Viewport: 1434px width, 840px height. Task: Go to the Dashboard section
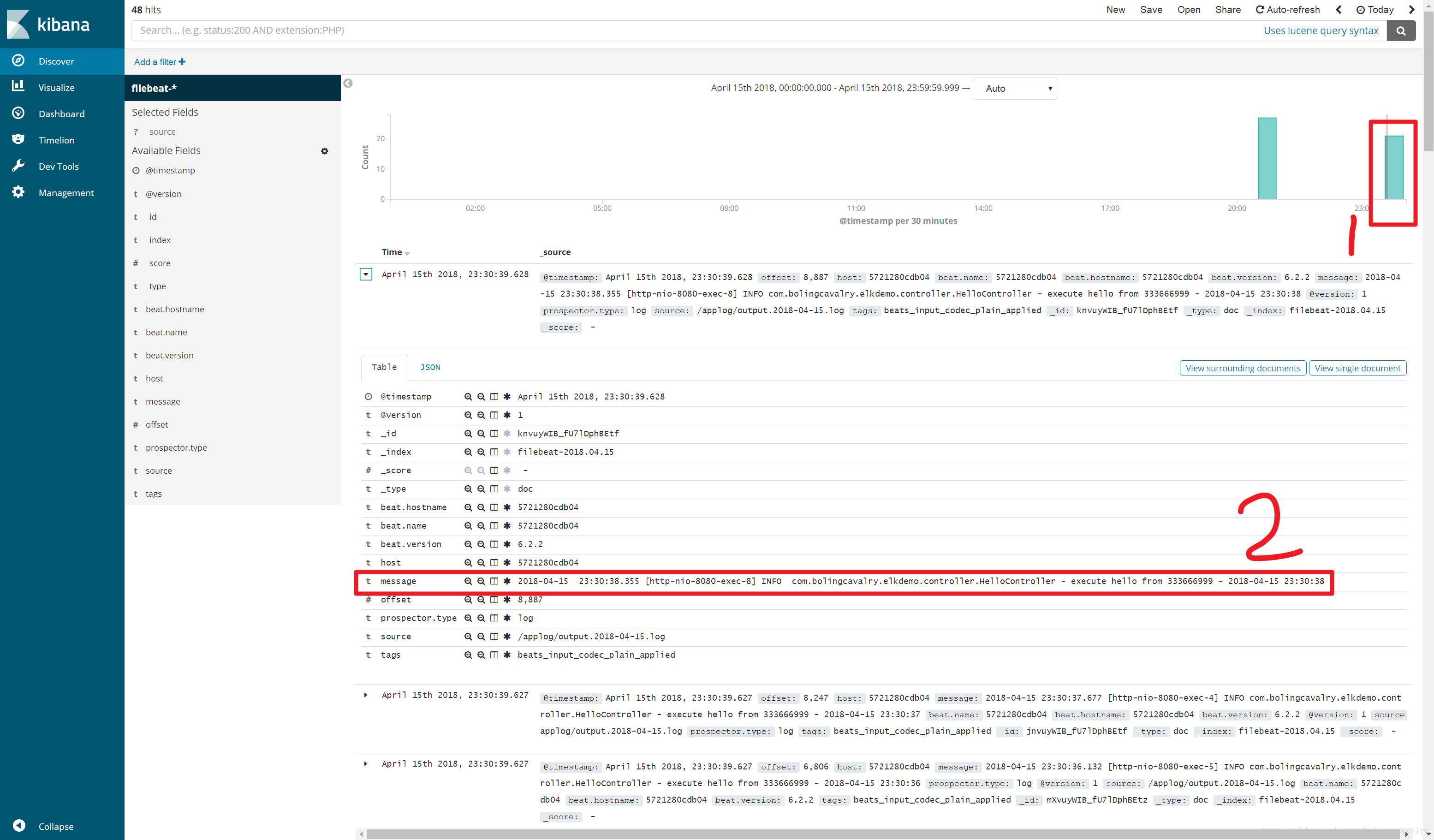click(62, 113)
